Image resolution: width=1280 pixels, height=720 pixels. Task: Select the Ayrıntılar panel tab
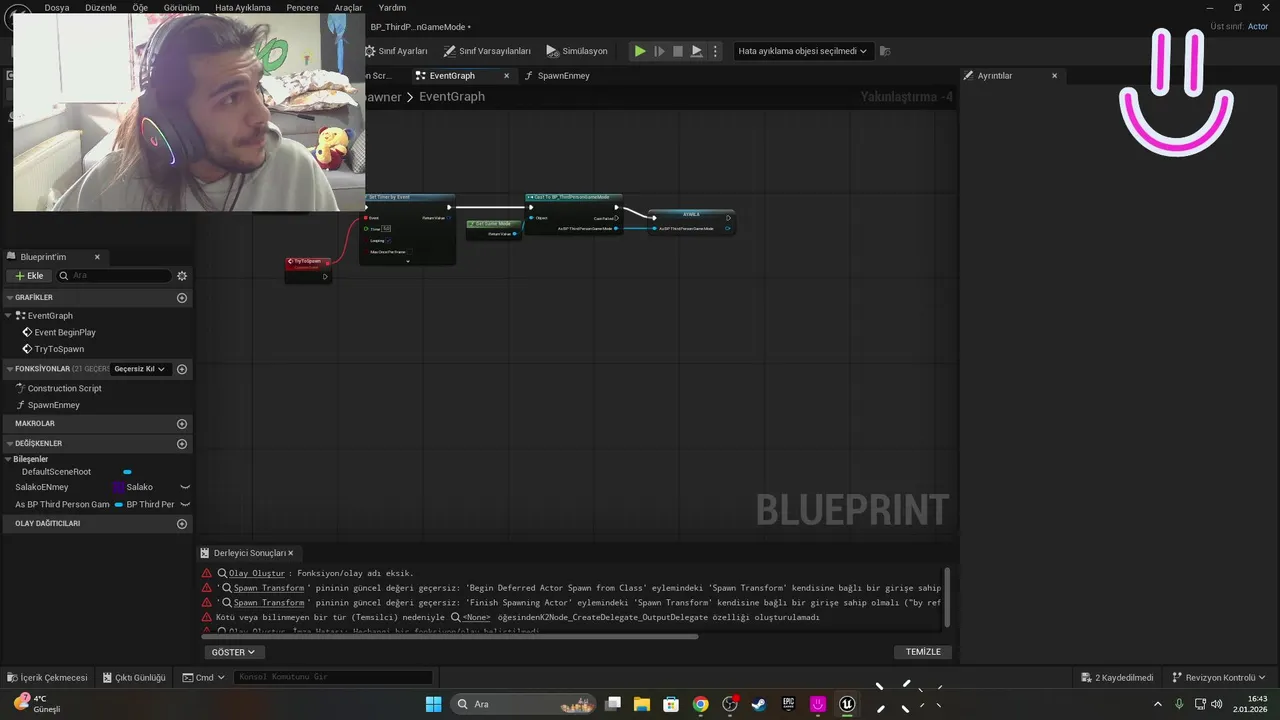[995, 76]
